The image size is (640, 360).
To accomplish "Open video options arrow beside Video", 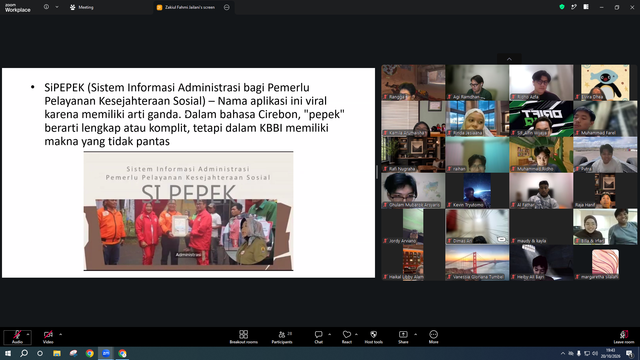I will point(60,334).
